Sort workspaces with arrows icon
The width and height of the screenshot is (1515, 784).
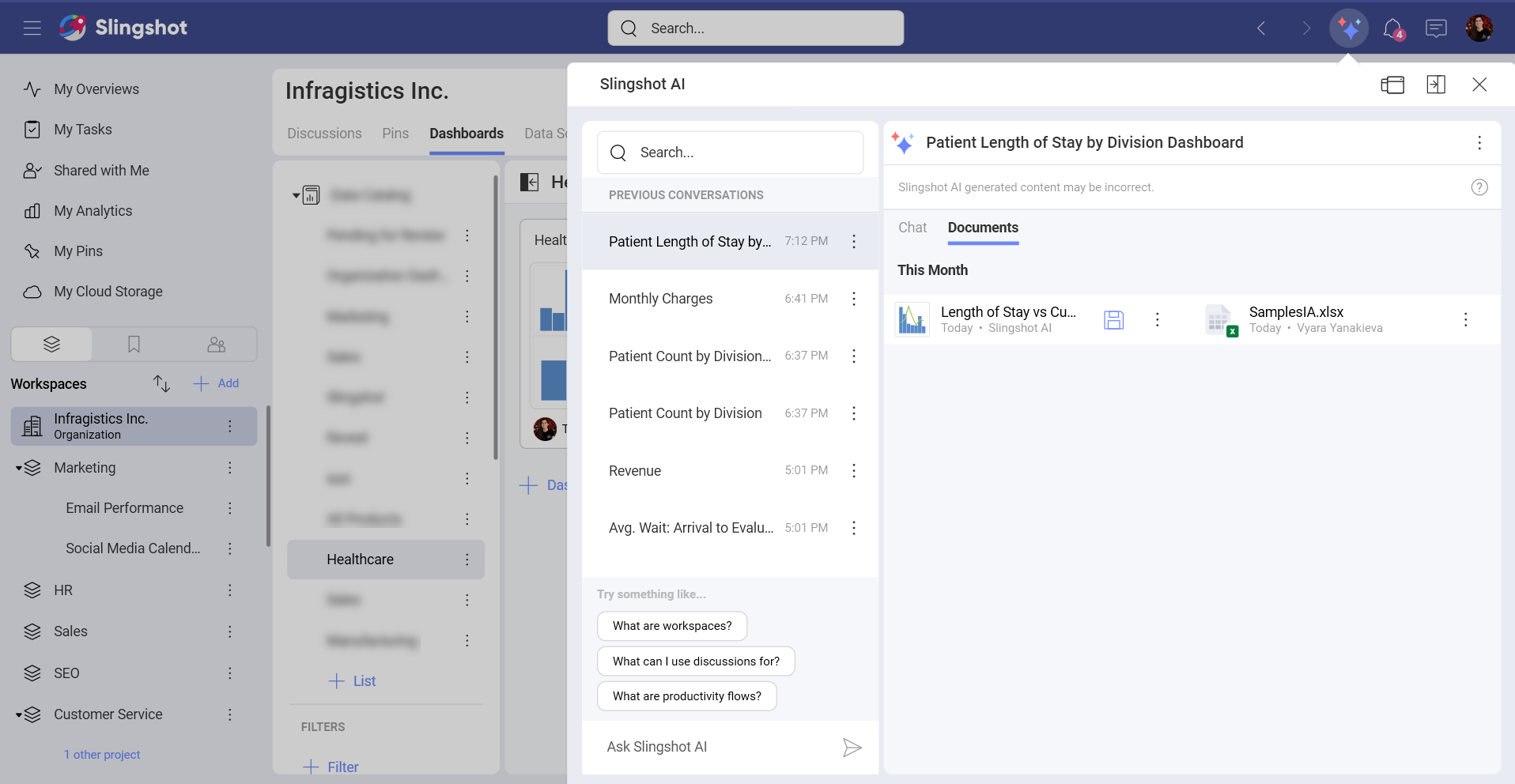click(161, 383)
